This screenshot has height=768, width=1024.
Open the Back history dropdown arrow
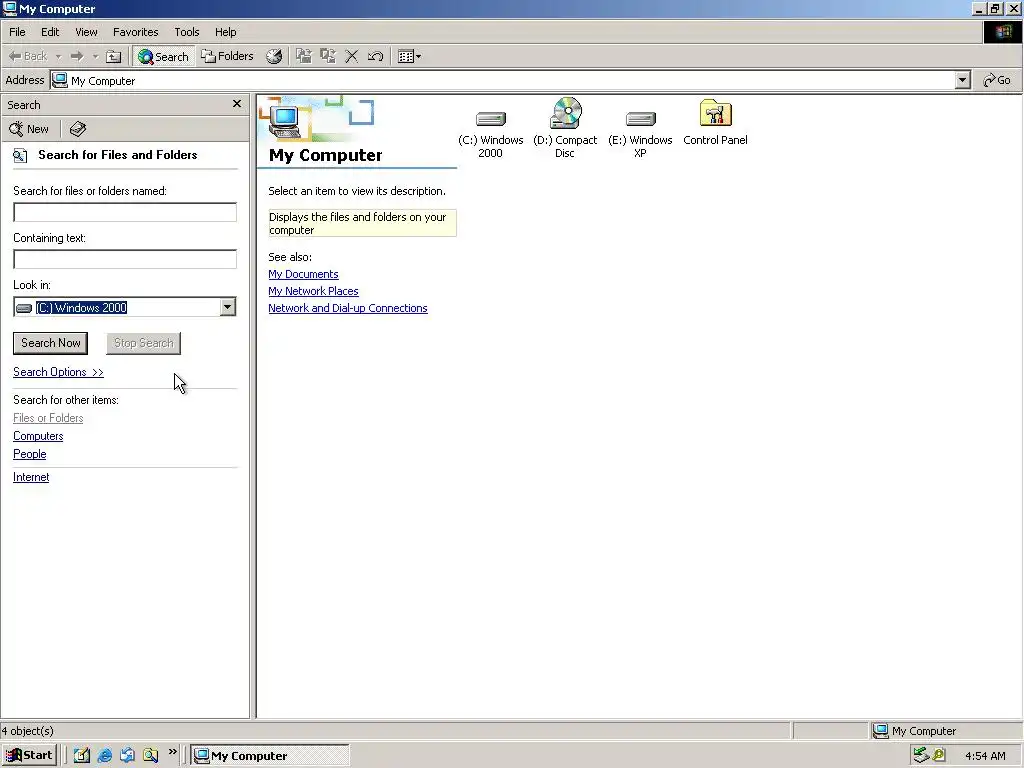(x=58, y=56)
